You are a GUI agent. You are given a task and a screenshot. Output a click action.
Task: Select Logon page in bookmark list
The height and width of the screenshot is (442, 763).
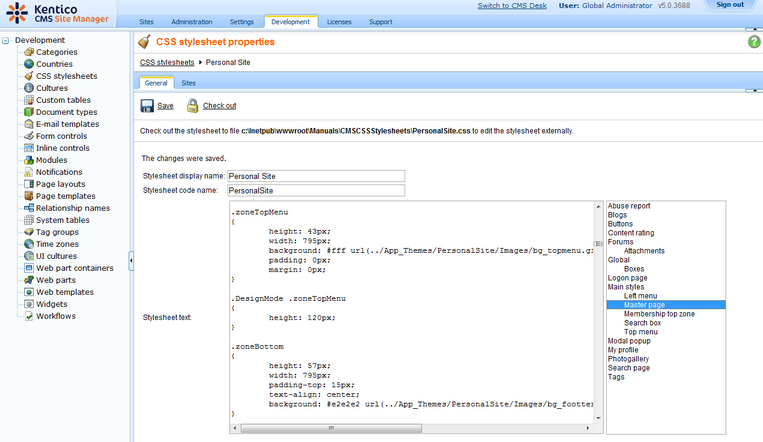click(x=627, y=278)
